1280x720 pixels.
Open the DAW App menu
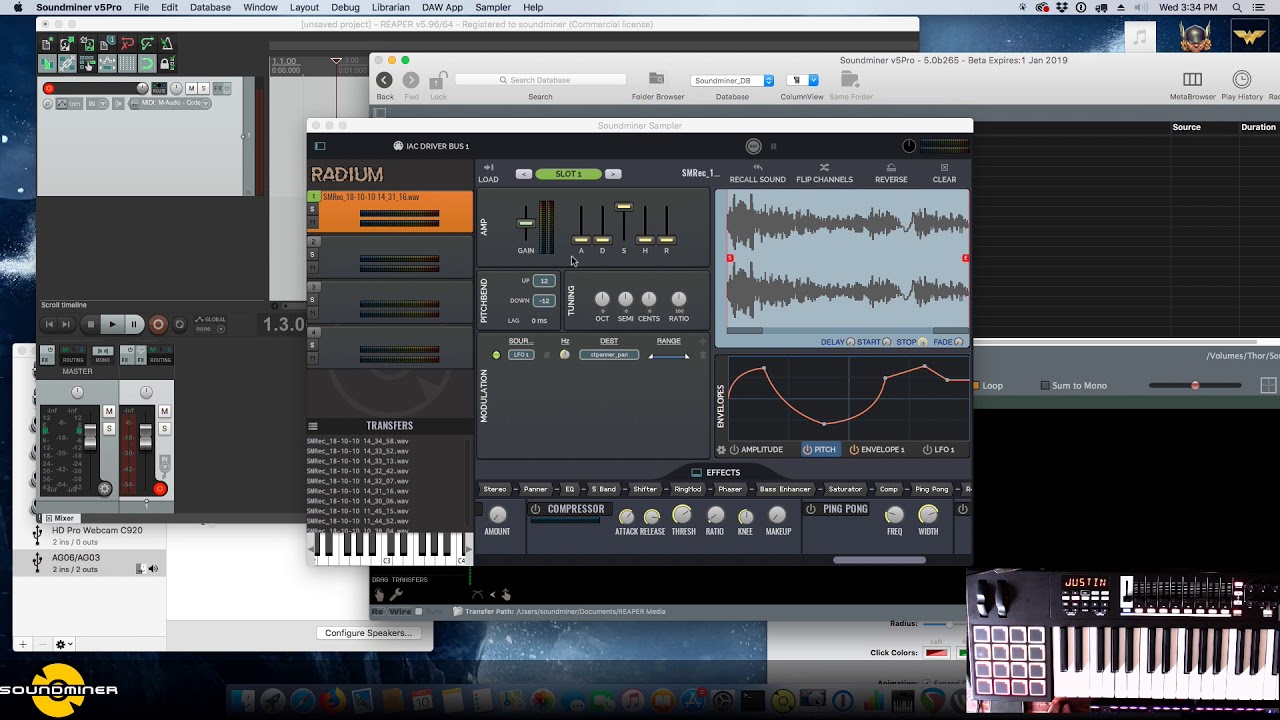[442, 7]
